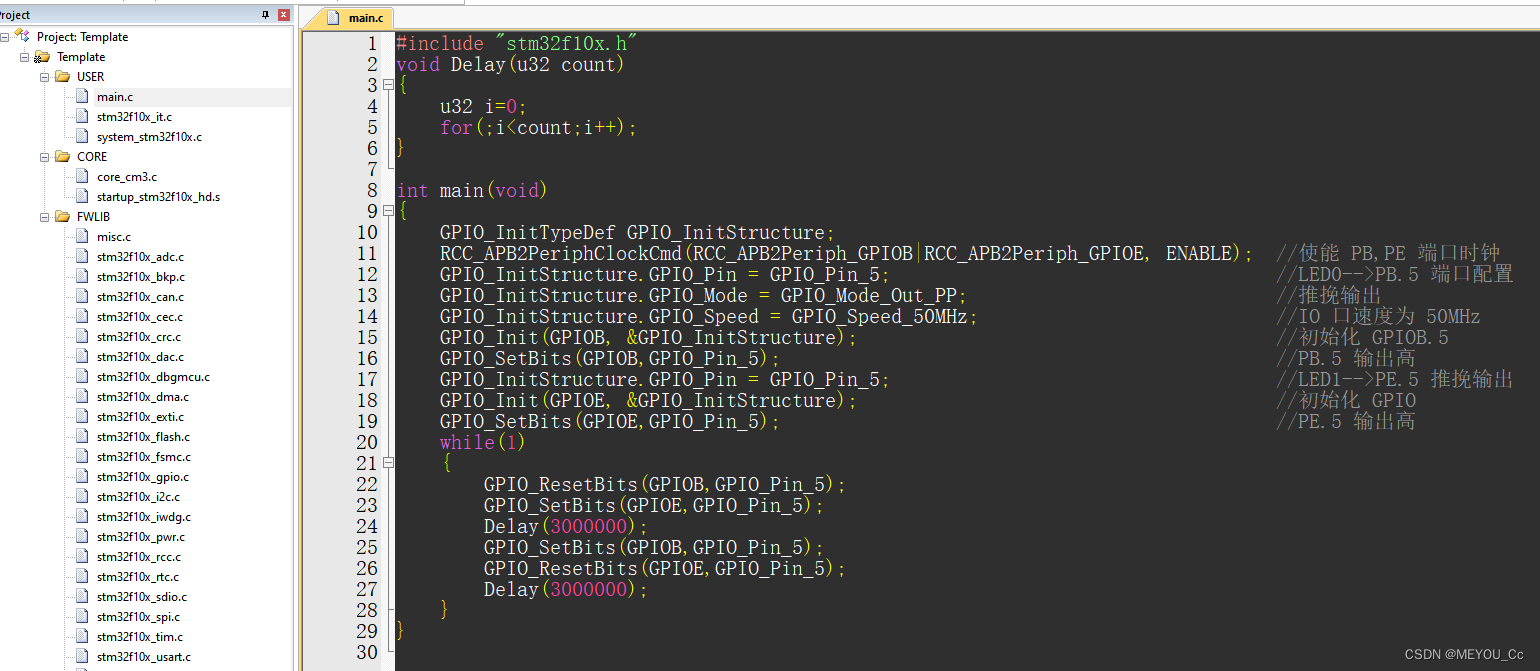Select stm32f10x_tim.c in the project tree
Screen dimensions: 1540x671
pyautogui.click(x=140, y=637)
